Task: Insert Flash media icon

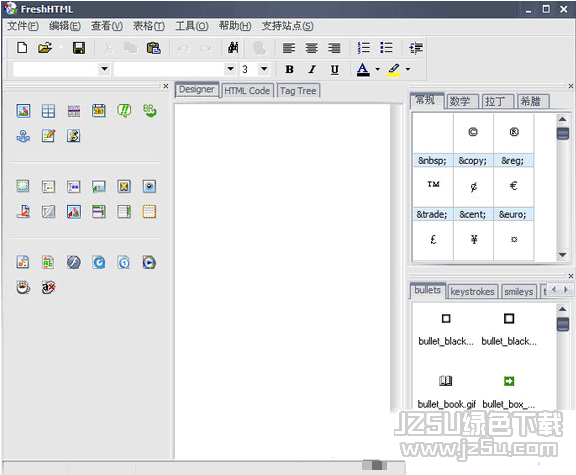Action: click(x=73, y=262)
